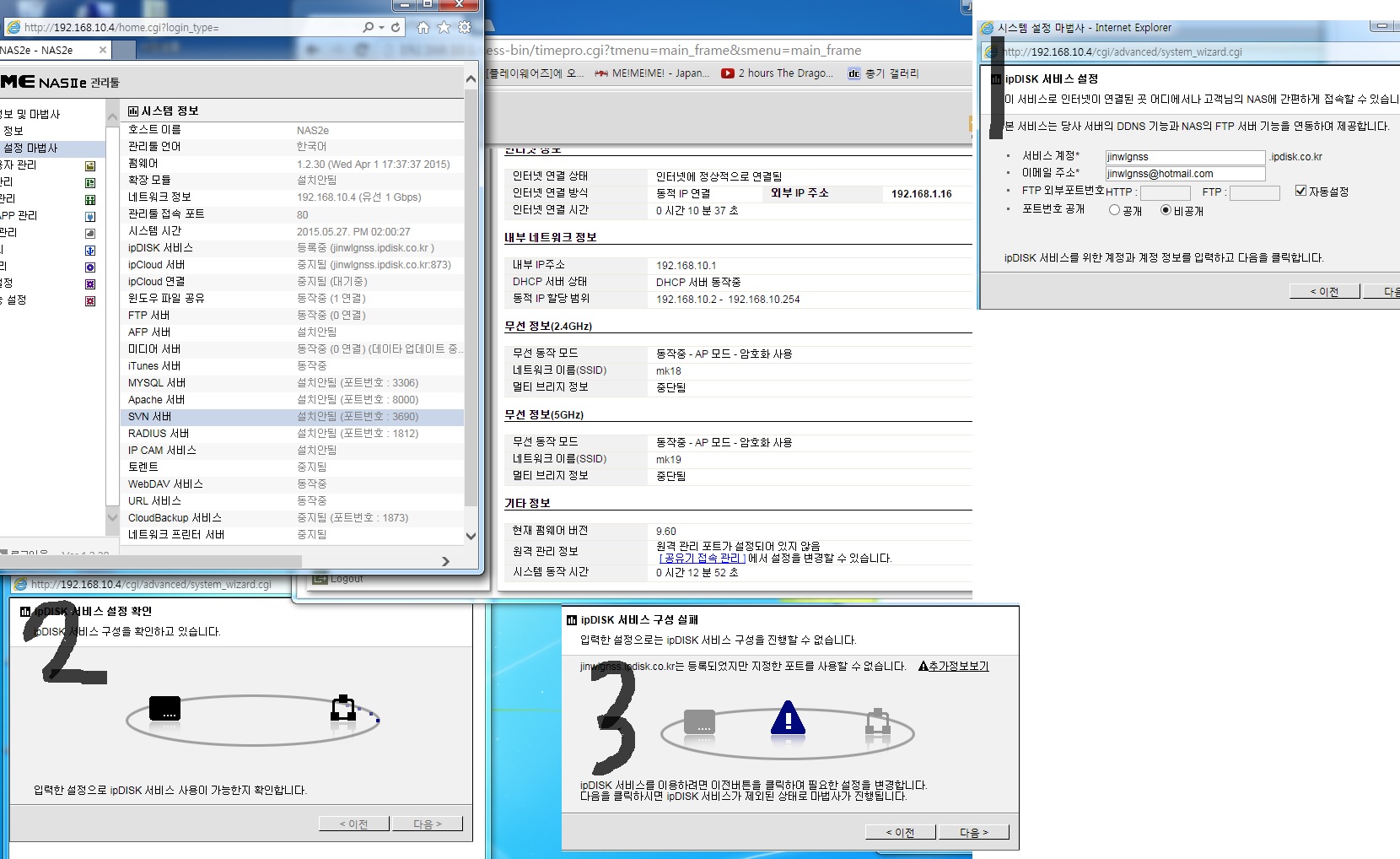This screenshot has height=859, width=1400.
Task: Open the YouTube bookmark '2 hours The Drago...'
Action: click(778, 73)
